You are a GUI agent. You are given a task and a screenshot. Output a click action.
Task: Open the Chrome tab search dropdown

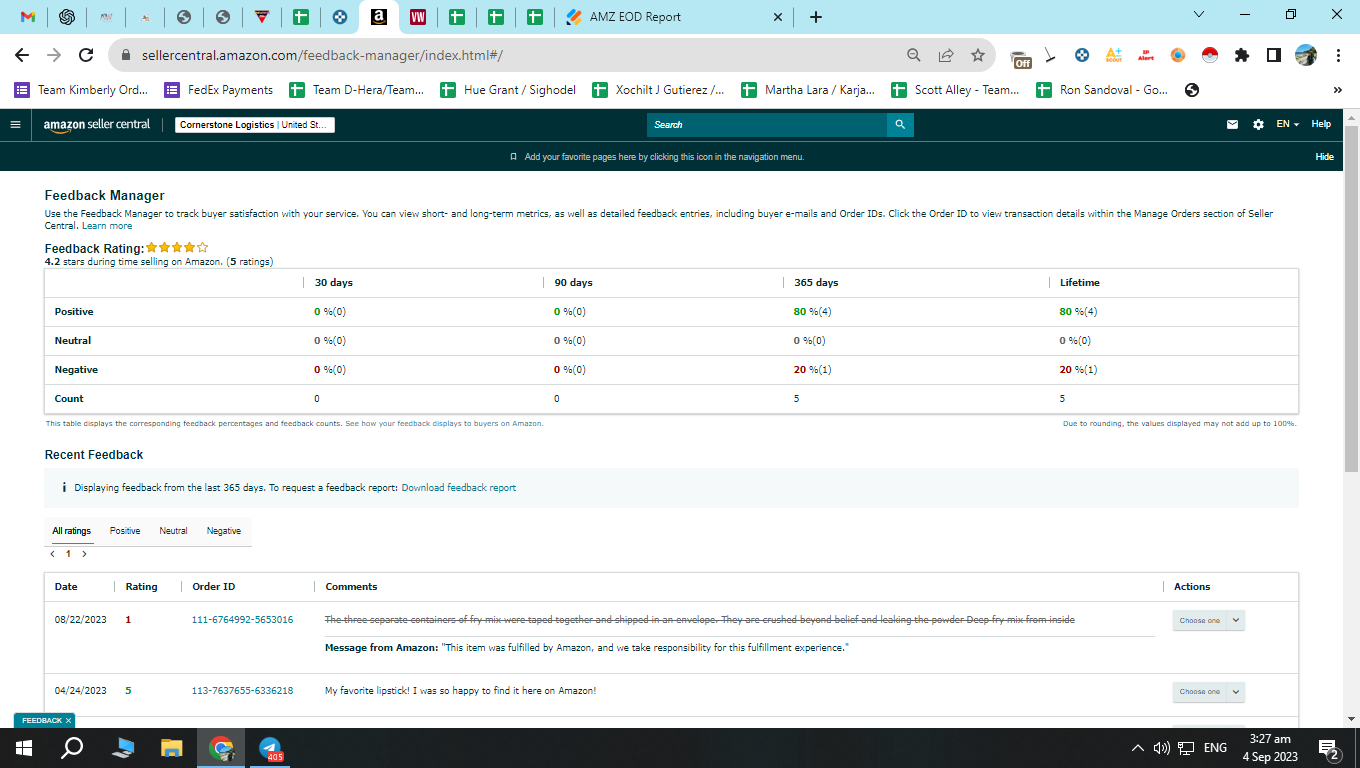tap(1200, 15)
